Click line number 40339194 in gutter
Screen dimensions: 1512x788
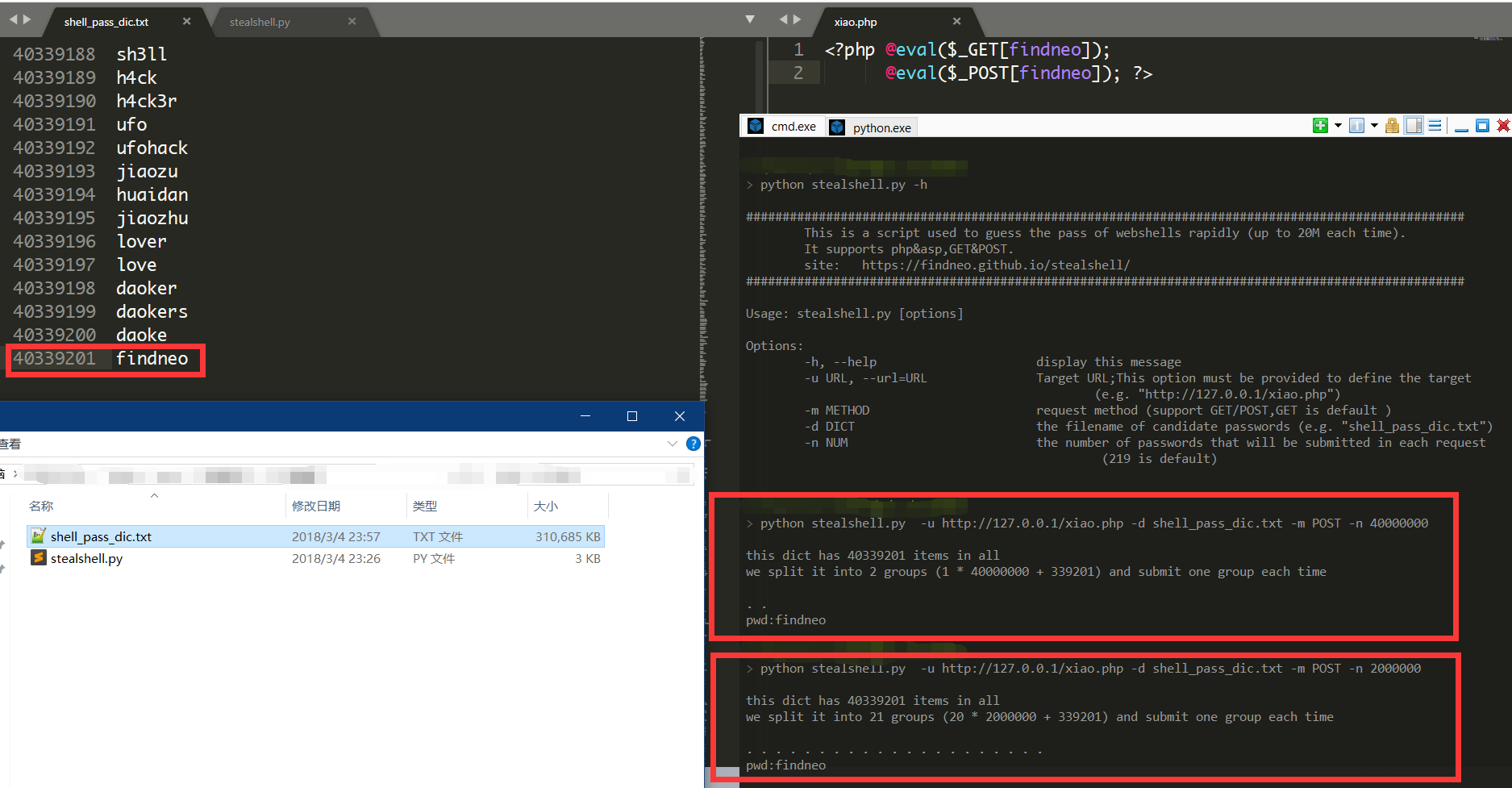[54, 194]
